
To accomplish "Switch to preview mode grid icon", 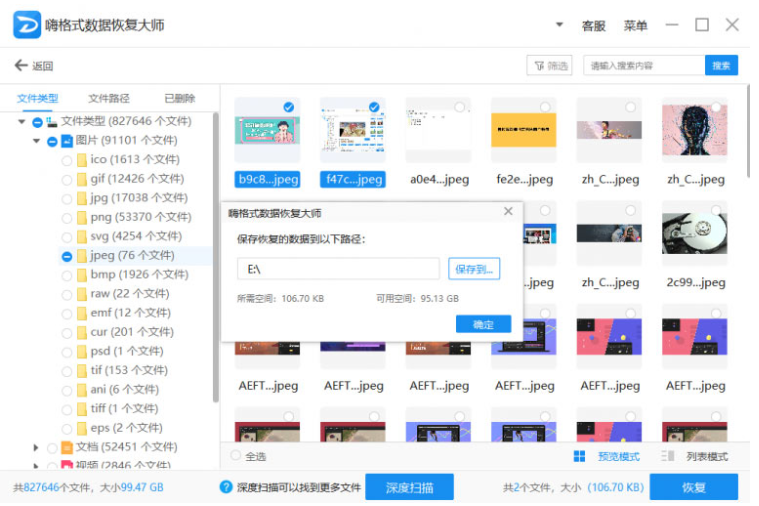I will 579,456.
